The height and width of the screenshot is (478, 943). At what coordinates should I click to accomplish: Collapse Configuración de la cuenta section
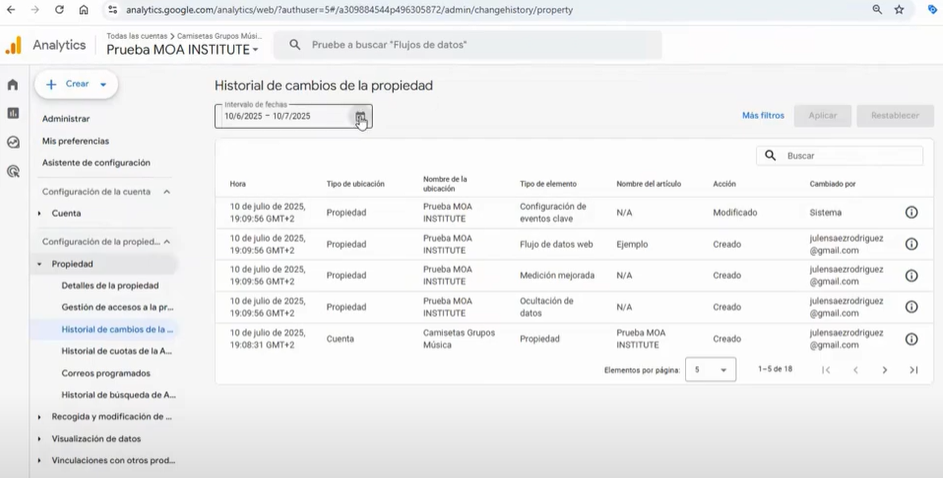coord(167,192)
